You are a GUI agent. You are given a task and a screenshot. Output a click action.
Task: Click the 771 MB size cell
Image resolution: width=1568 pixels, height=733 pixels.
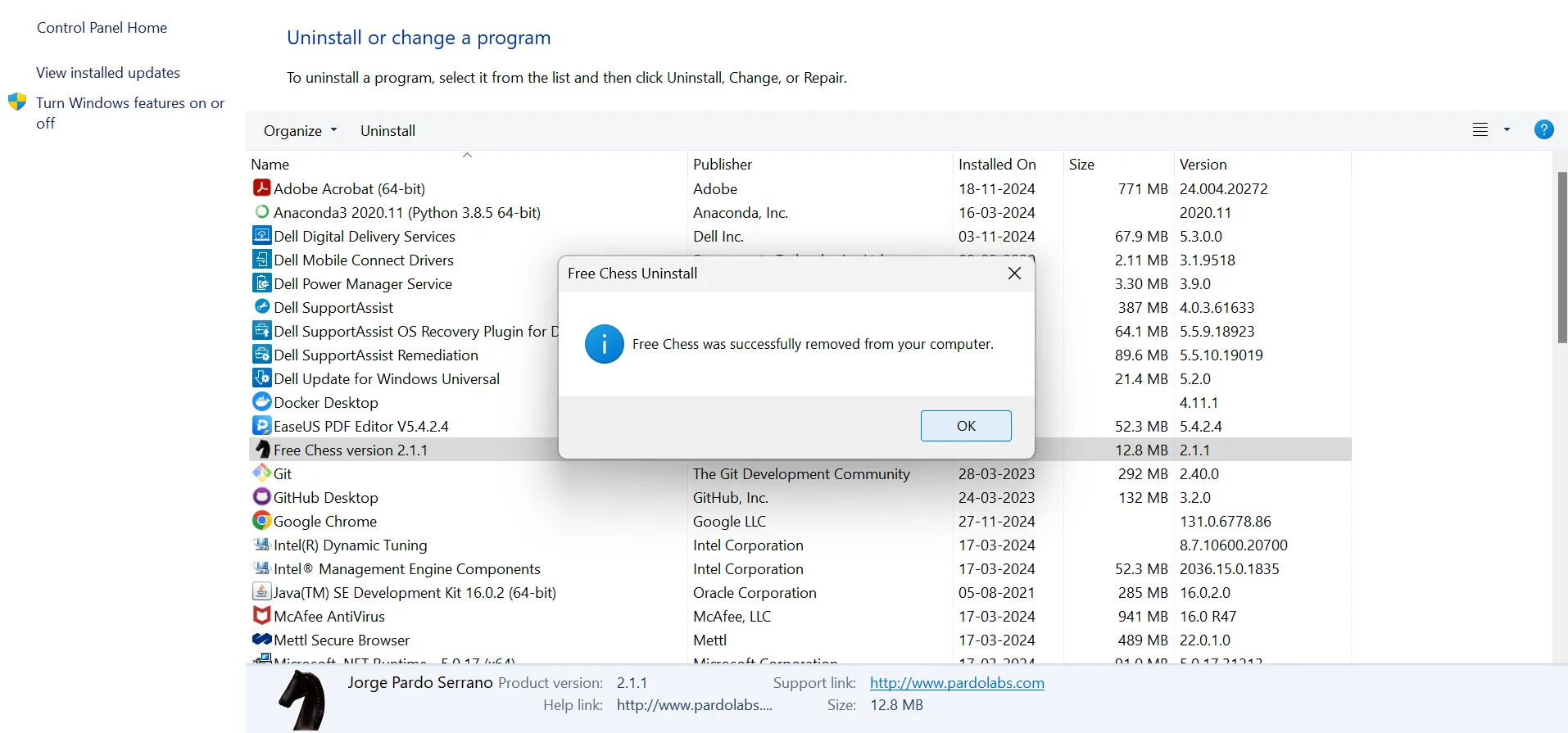[1143, 188]
